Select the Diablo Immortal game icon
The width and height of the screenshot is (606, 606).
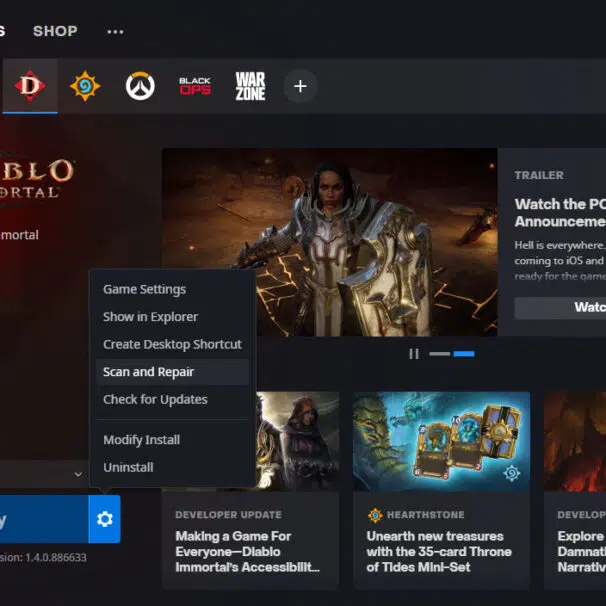click(30, 86)
